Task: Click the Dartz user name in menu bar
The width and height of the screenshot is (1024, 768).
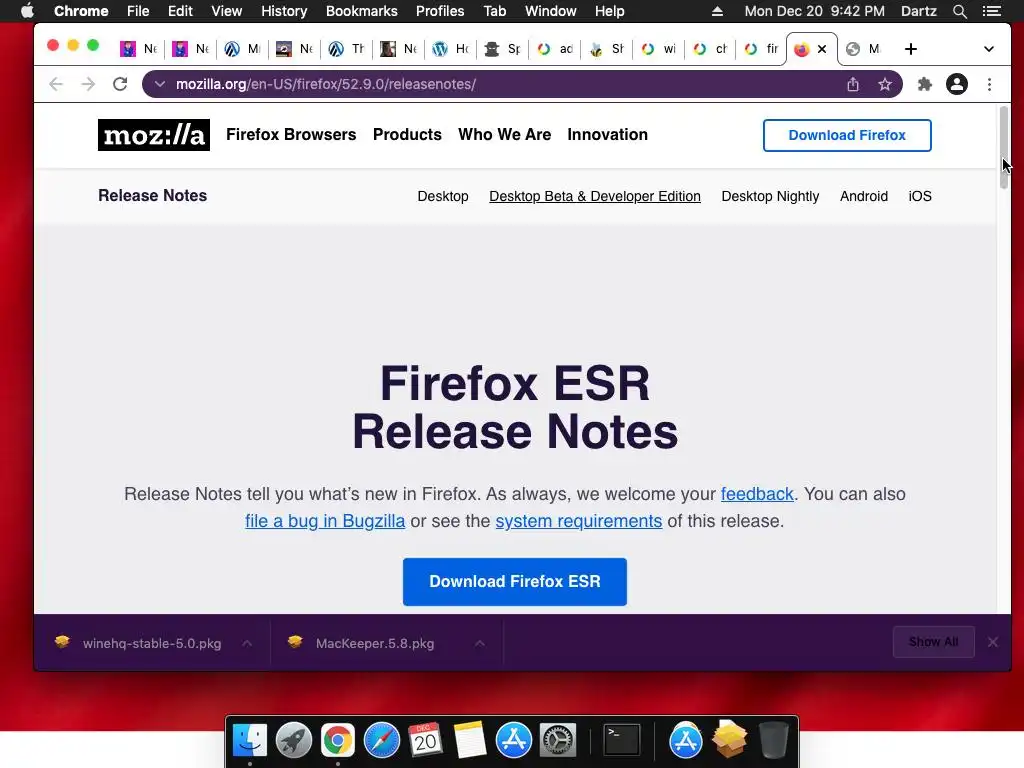Action: (918, 11)
